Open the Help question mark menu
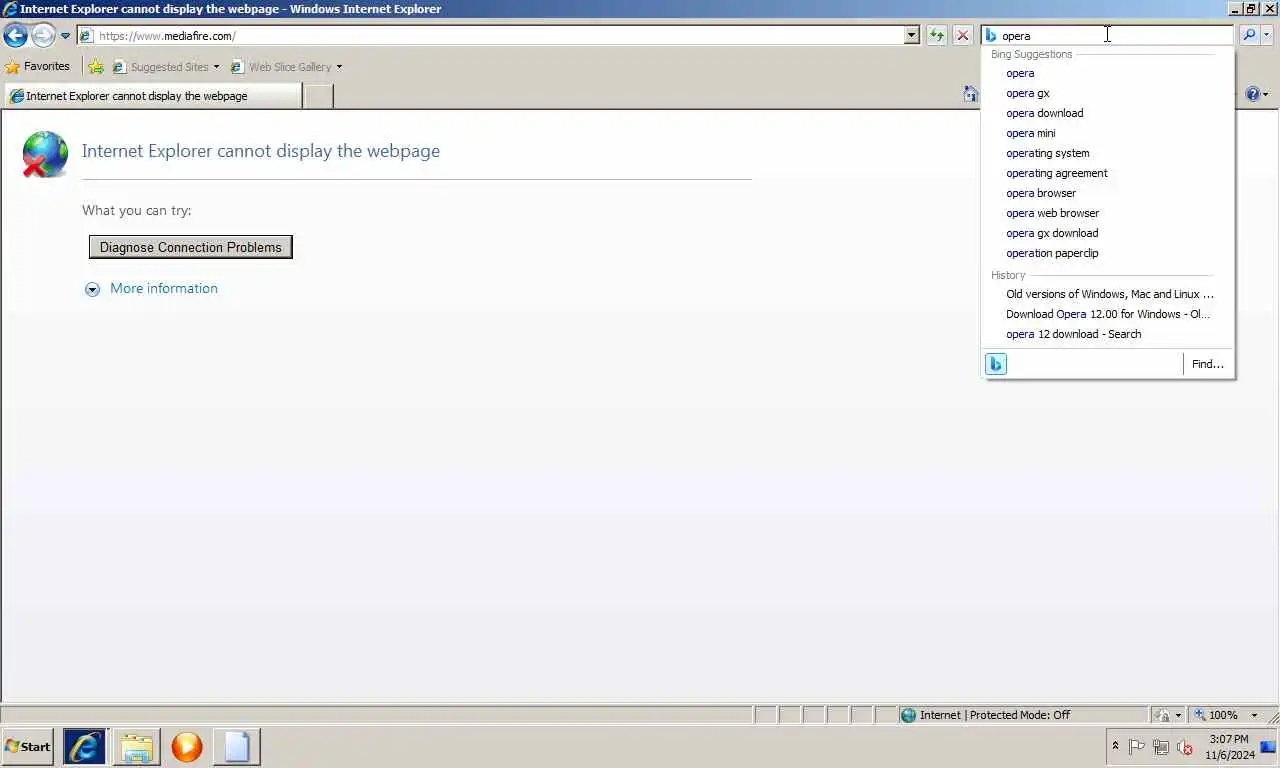Image resolution: width=1280 pixels, height=768 pixels. pyautogui.click(x=1257, y=94)
